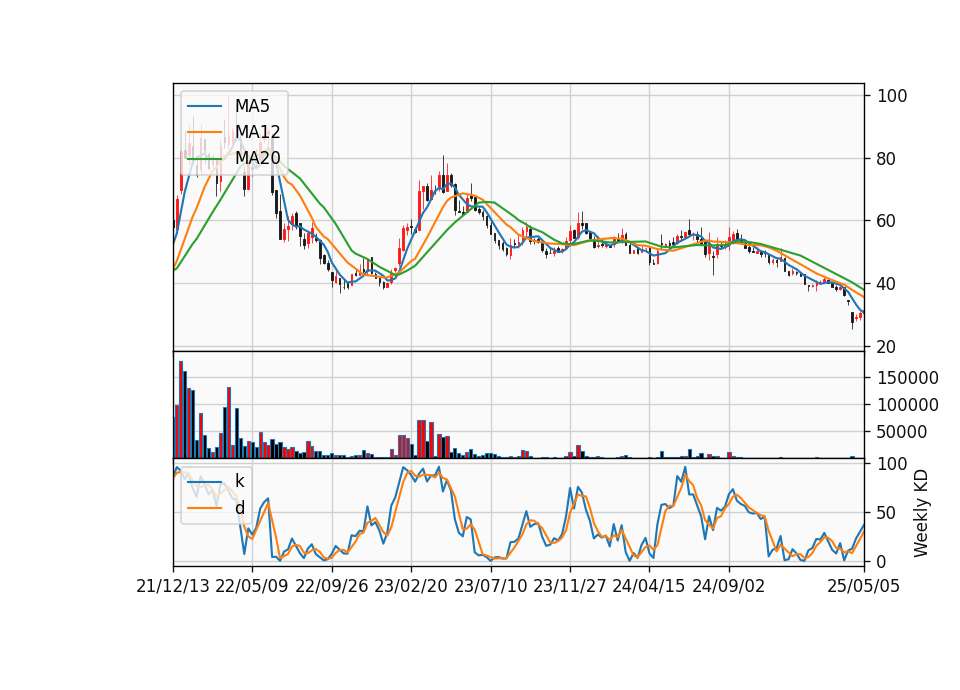The image size is (960, 690).
Task: Select the 25/05/05 date label
Action: click(864, 586)
